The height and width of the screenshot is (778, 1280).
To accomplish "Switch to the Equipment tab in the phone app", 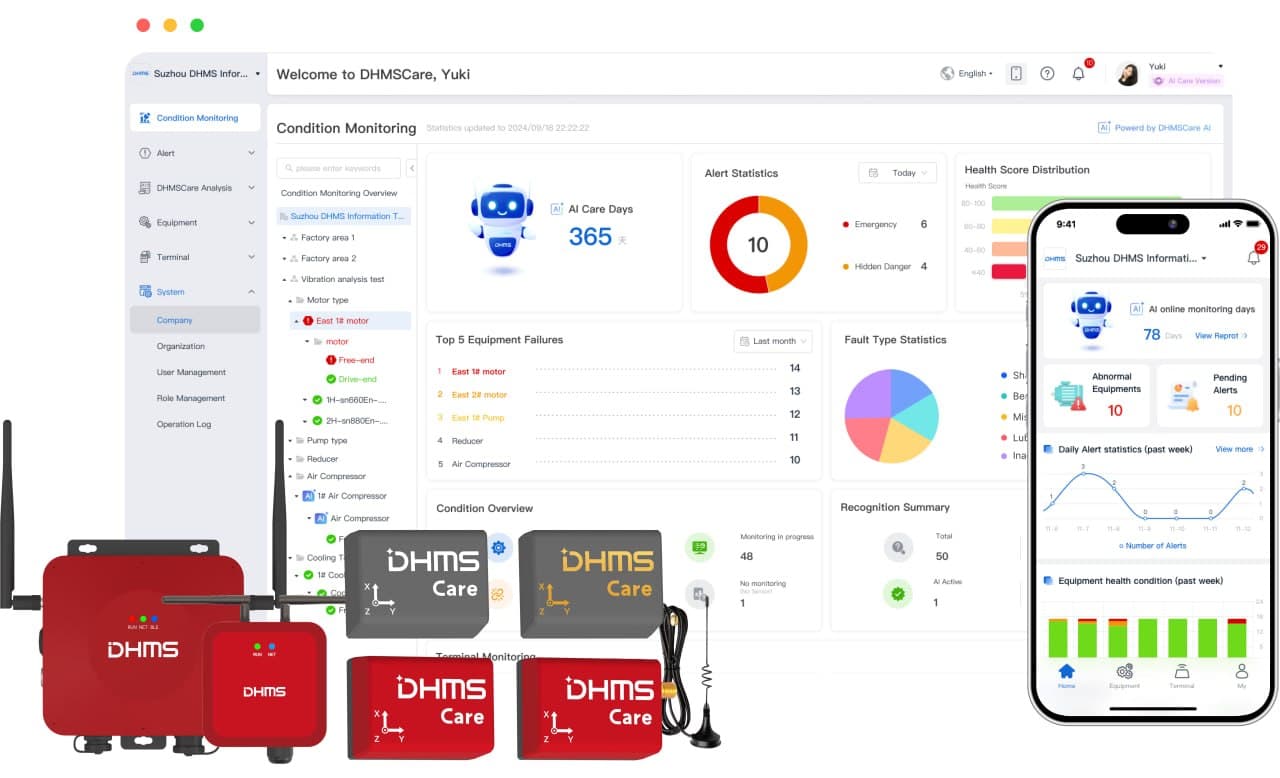I will coord(1124,676).
